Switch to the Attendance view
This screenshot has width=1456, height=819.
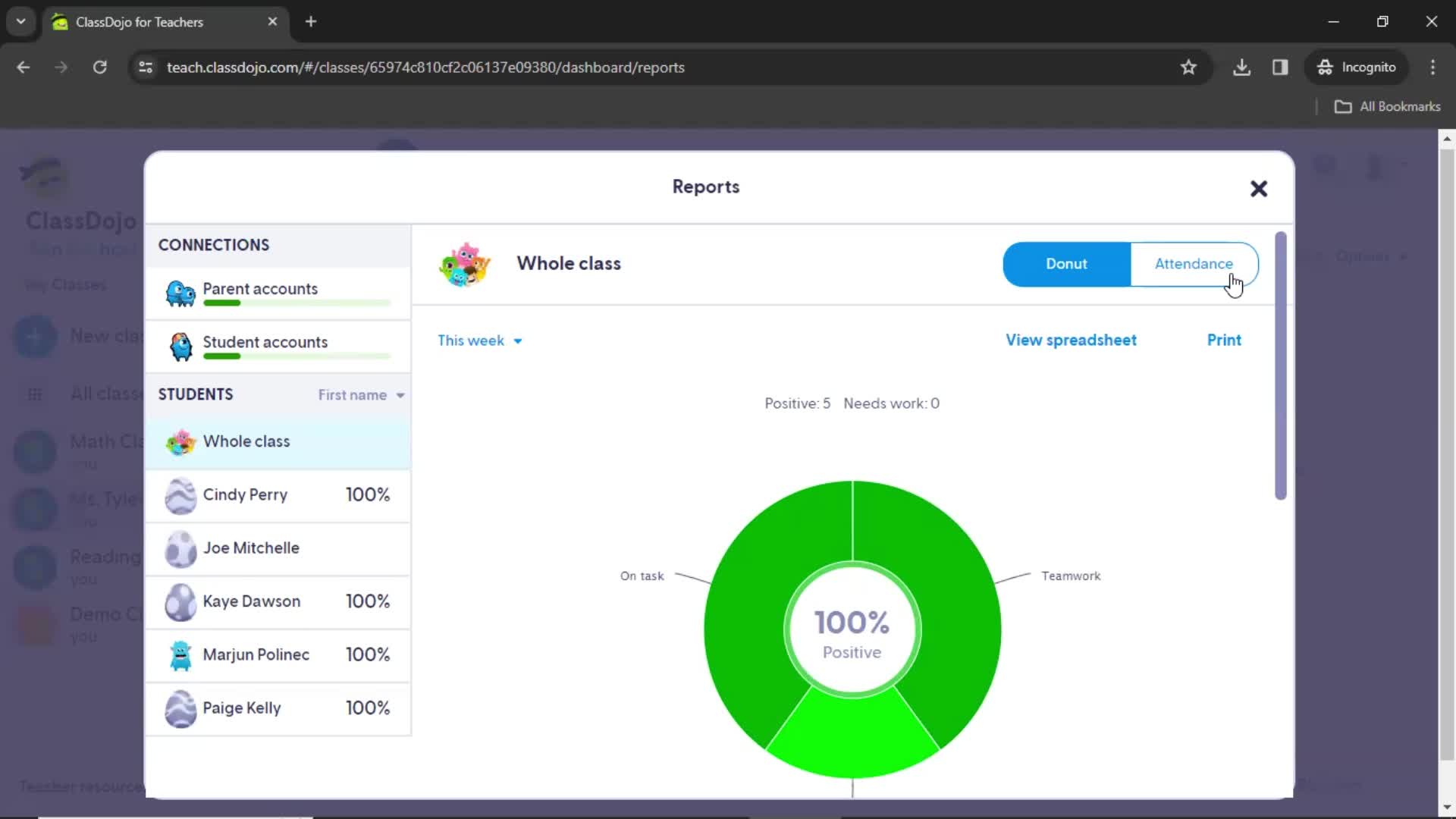[x=1194, y=263]
